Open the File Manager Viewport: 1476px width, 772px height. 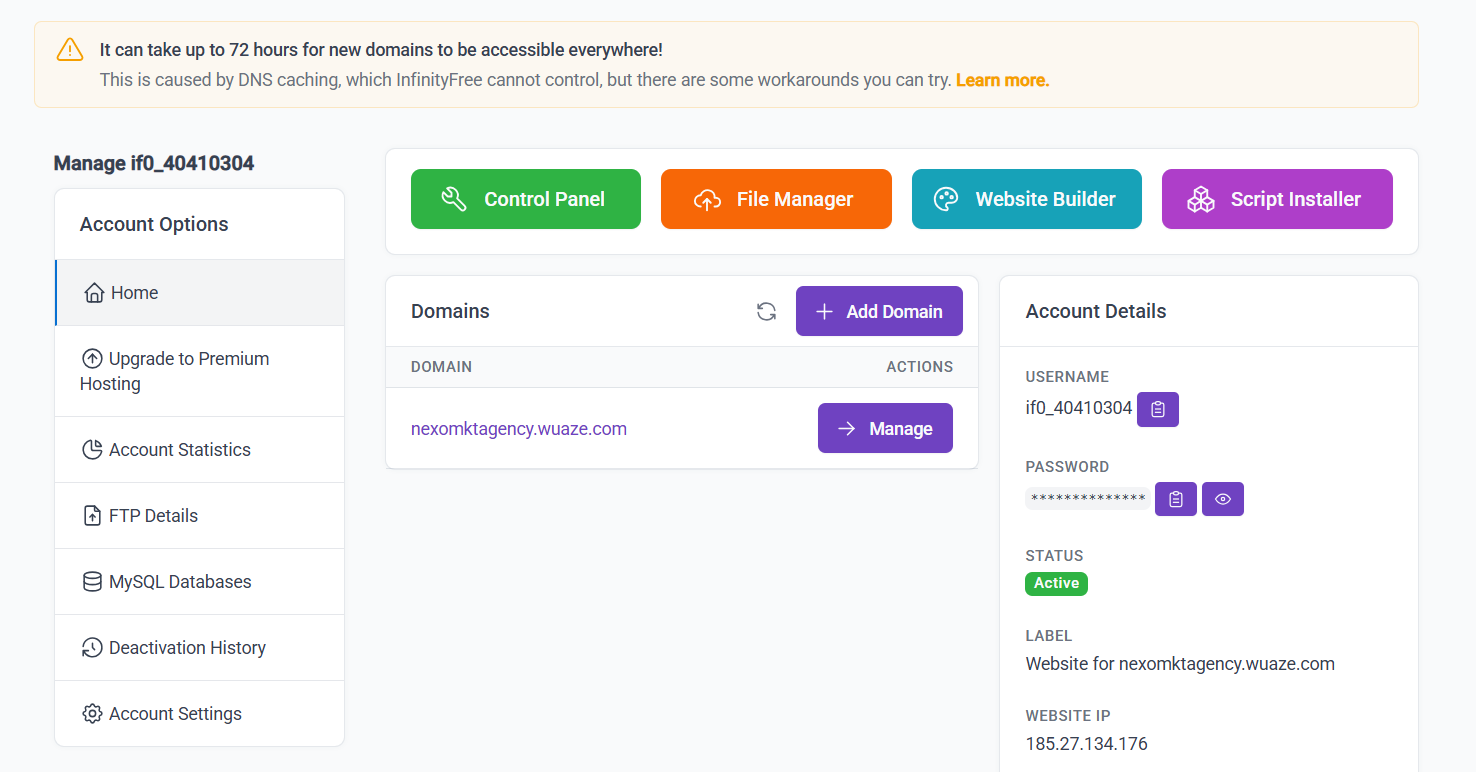[776, 199]
